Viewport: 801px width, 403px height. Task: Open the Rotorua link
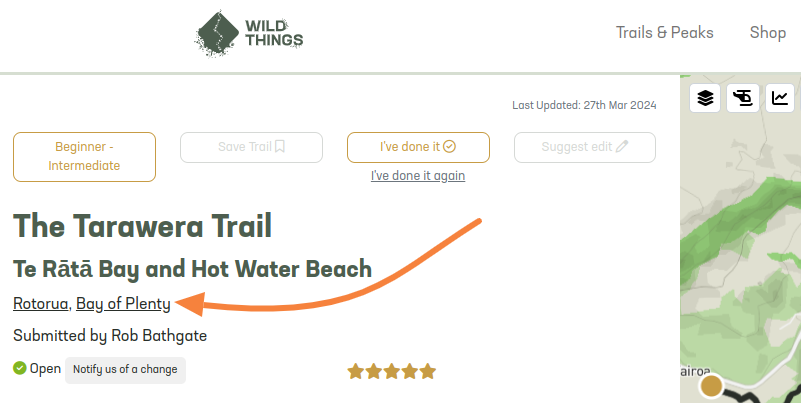tap(40, 304)
